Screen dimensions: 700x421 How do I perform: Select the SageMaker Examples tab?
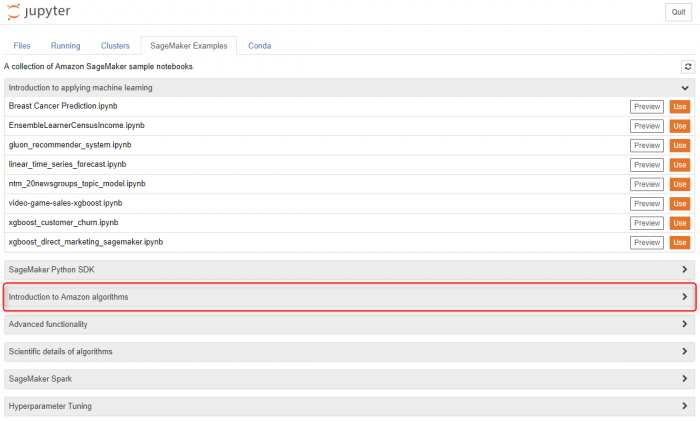[189, 46]
